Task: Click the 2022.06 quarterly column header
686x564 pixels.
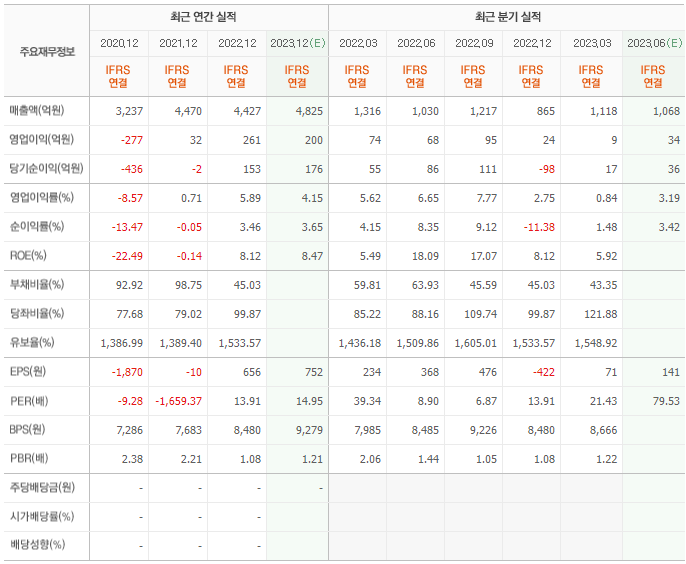Action: coord(416,43)
